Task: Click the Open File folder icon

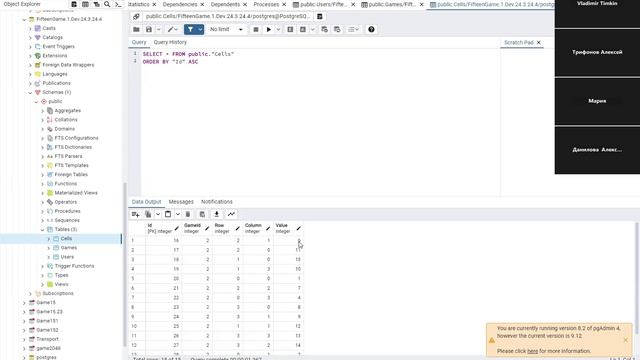Action: pos(136,29)
